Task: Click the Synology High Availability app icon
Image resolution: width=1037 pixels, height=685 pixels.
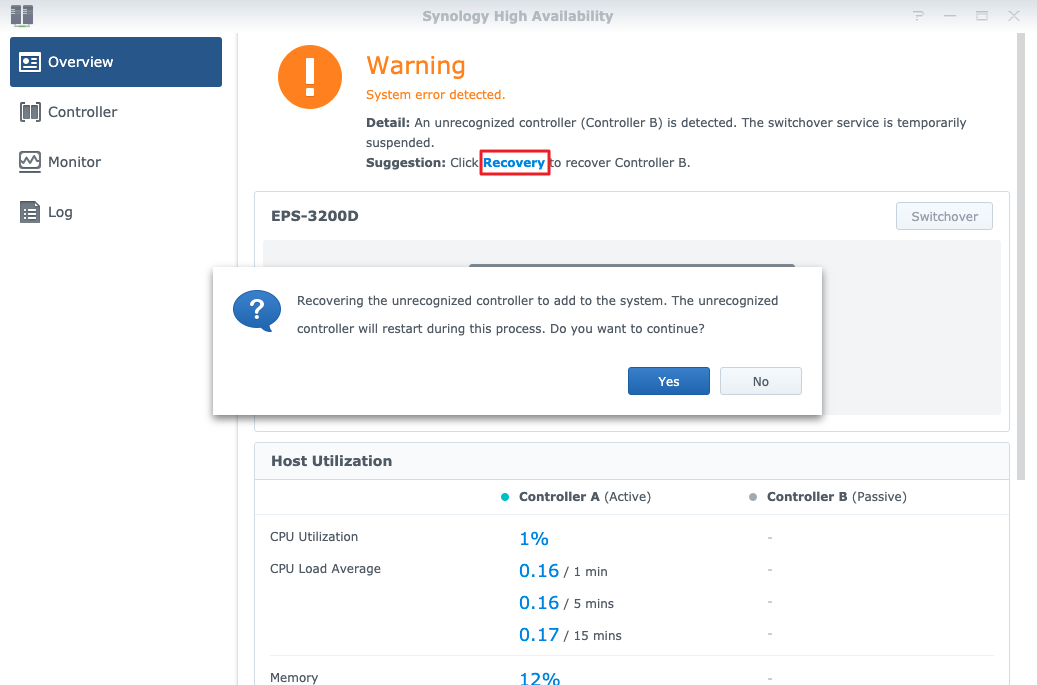Action: [22, 15]
